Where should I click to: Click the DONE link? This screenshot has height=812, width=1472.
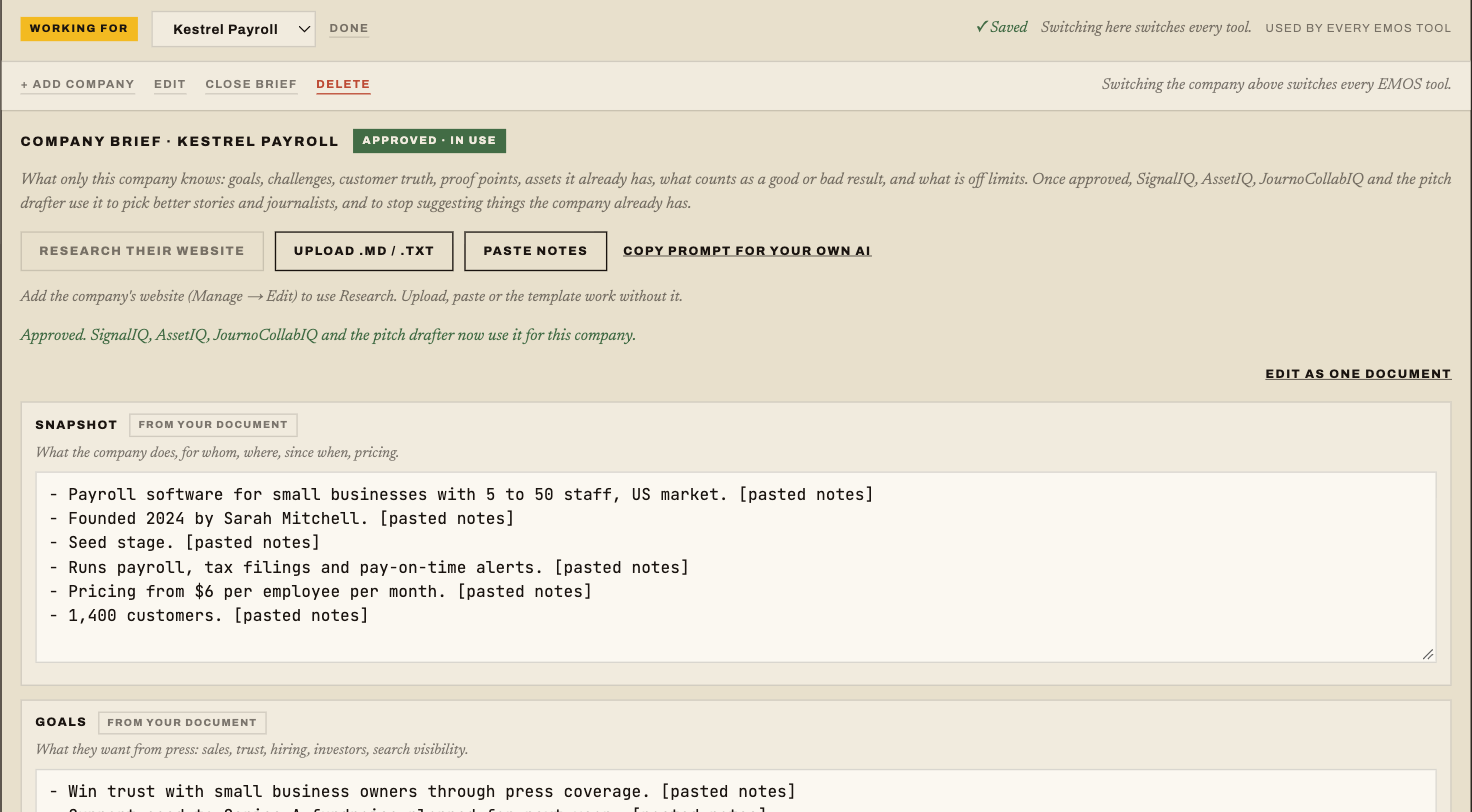[x=349, y=28]
